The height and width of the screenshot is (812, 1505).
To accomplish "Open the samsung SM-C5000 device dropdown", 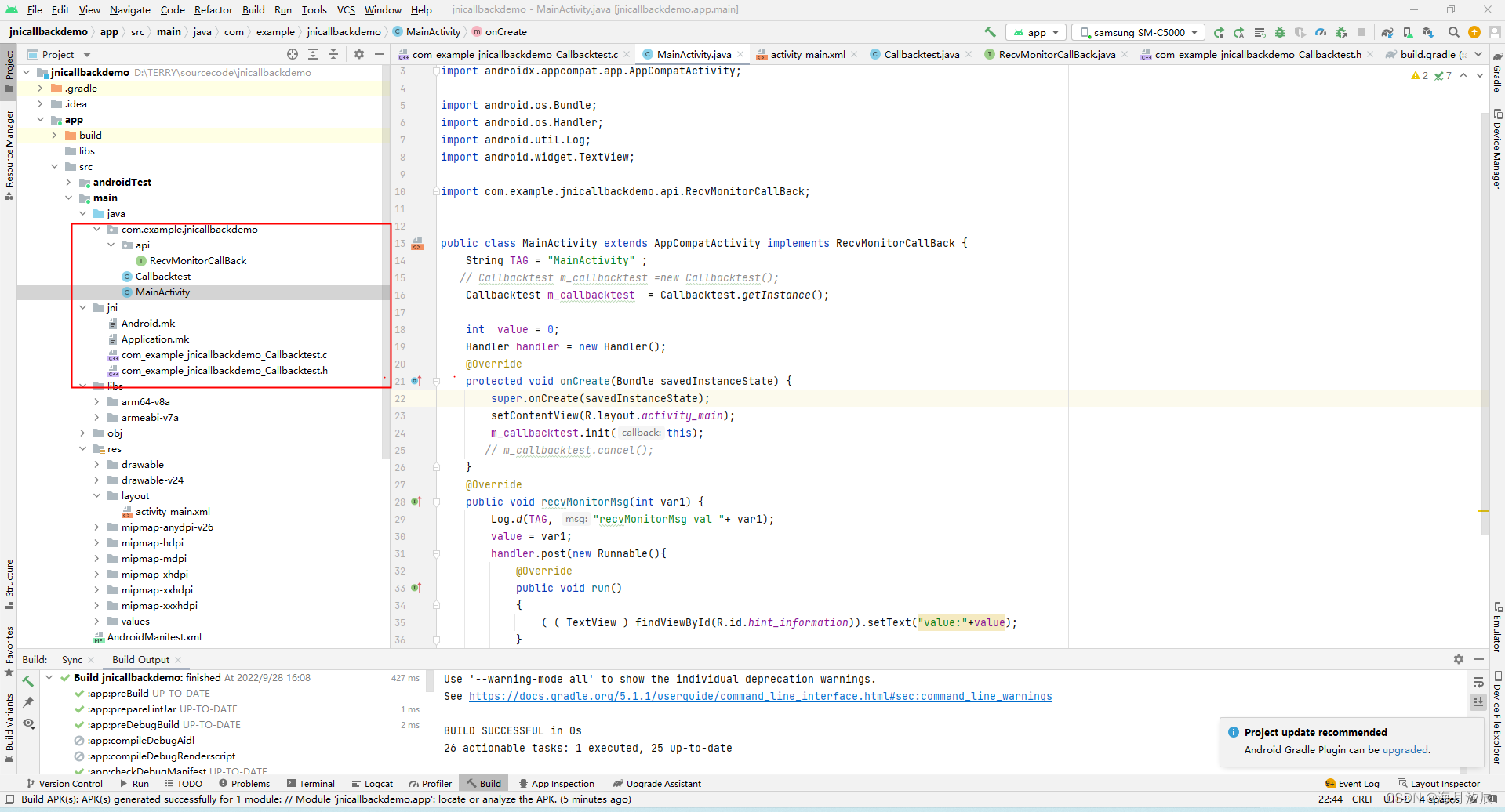I will (1138, 32).
